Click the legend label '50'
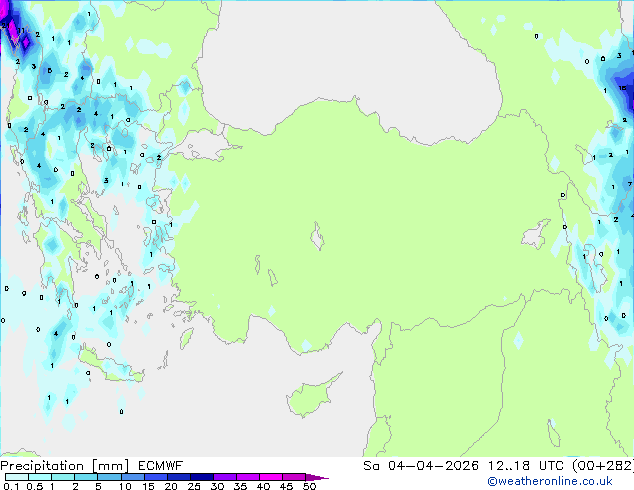The image size is (634, 490). [x=309, y=486]
